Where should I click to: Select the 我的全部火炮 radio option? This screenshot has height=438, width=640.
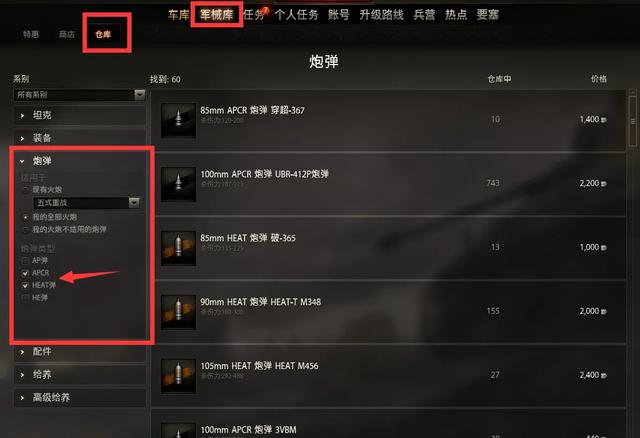(25, 217)
